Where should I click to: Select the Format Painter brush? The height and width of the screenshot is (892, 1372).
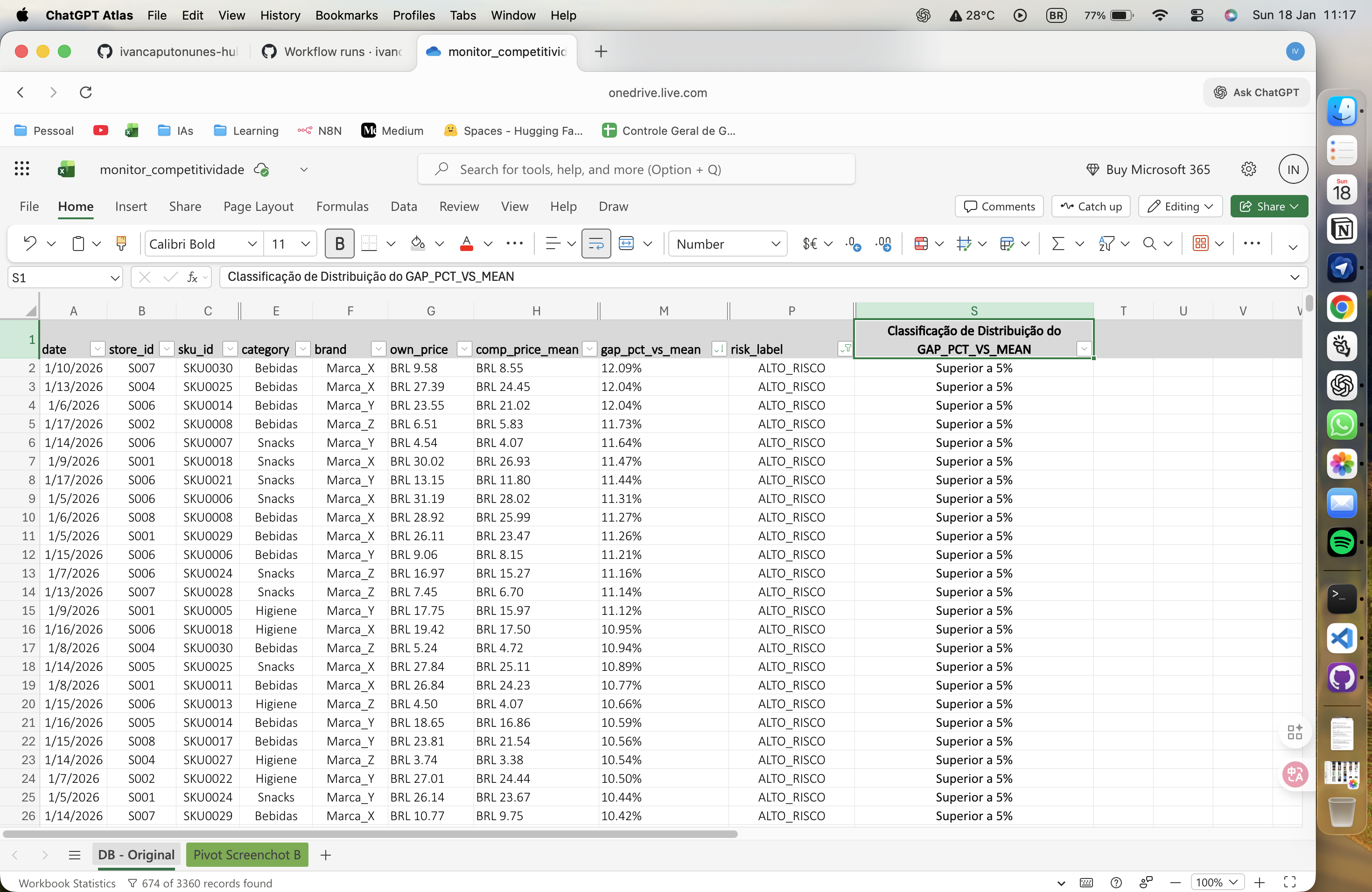click(x=121, y=244)
